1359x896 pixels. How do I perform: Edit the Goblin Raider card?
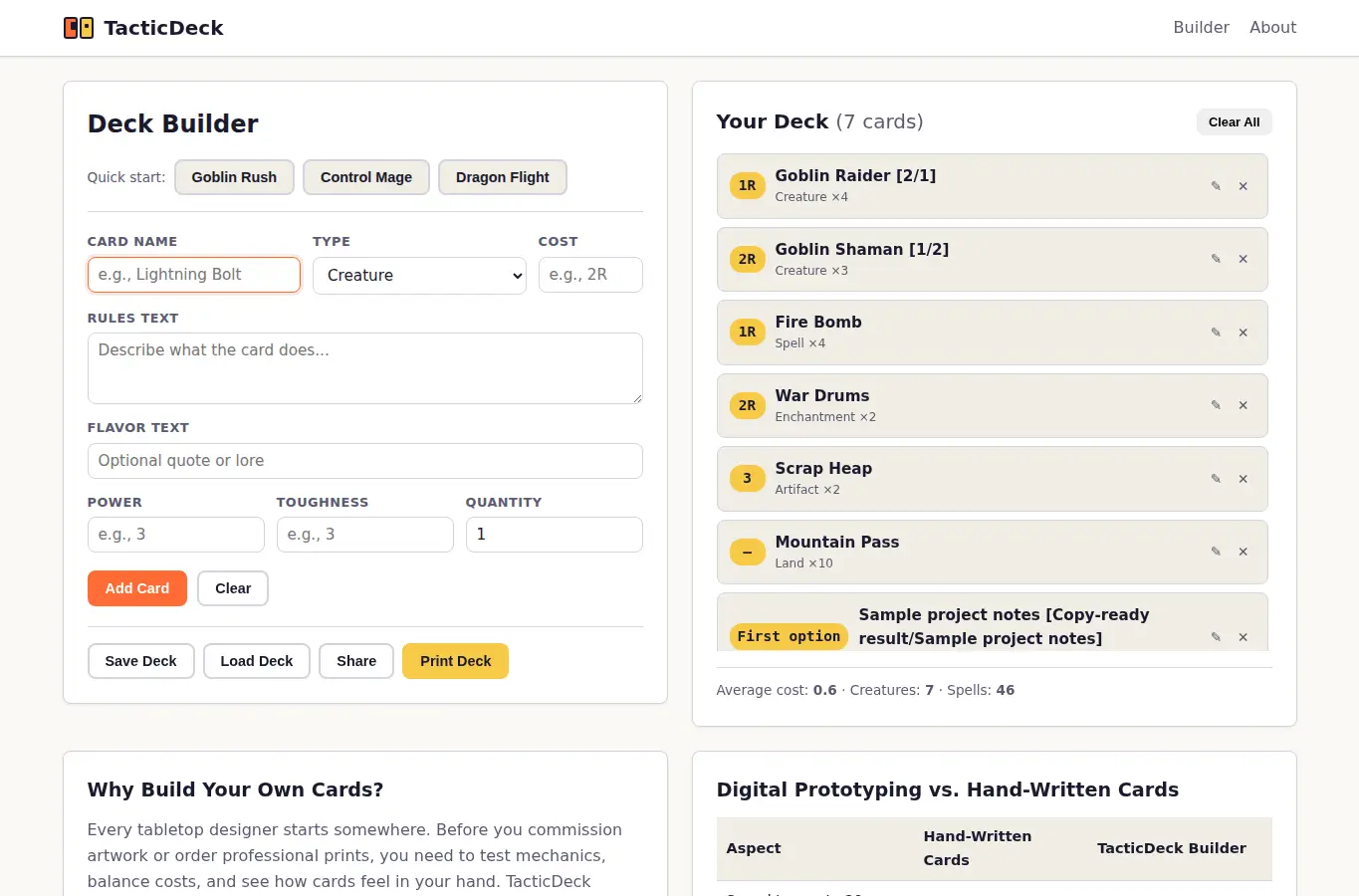(x=1216, y=186)
